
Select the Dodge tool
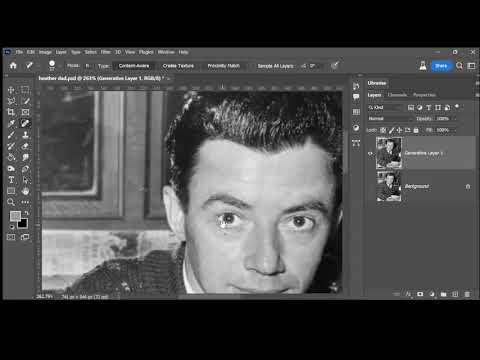(11, 169)
